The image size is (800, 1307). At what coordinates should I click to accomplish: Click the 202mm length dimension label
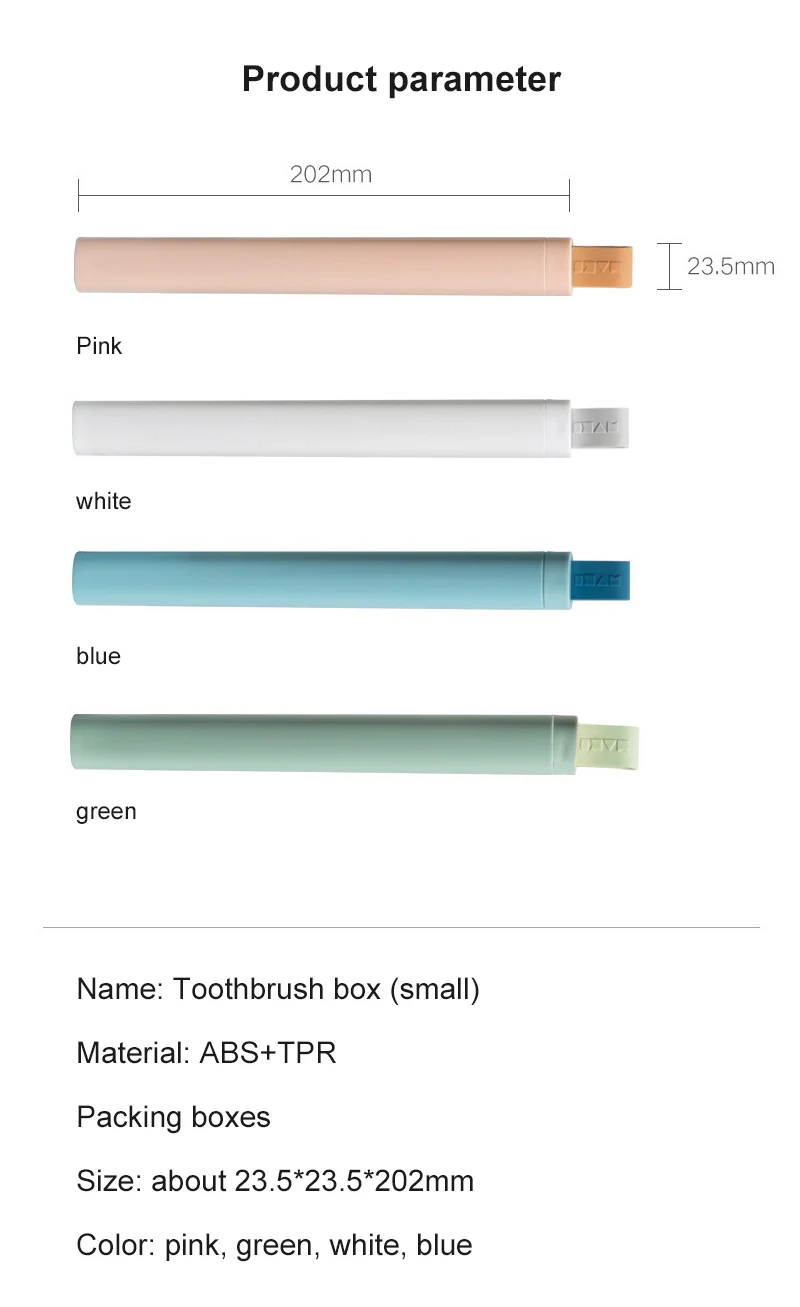(330, 175)
